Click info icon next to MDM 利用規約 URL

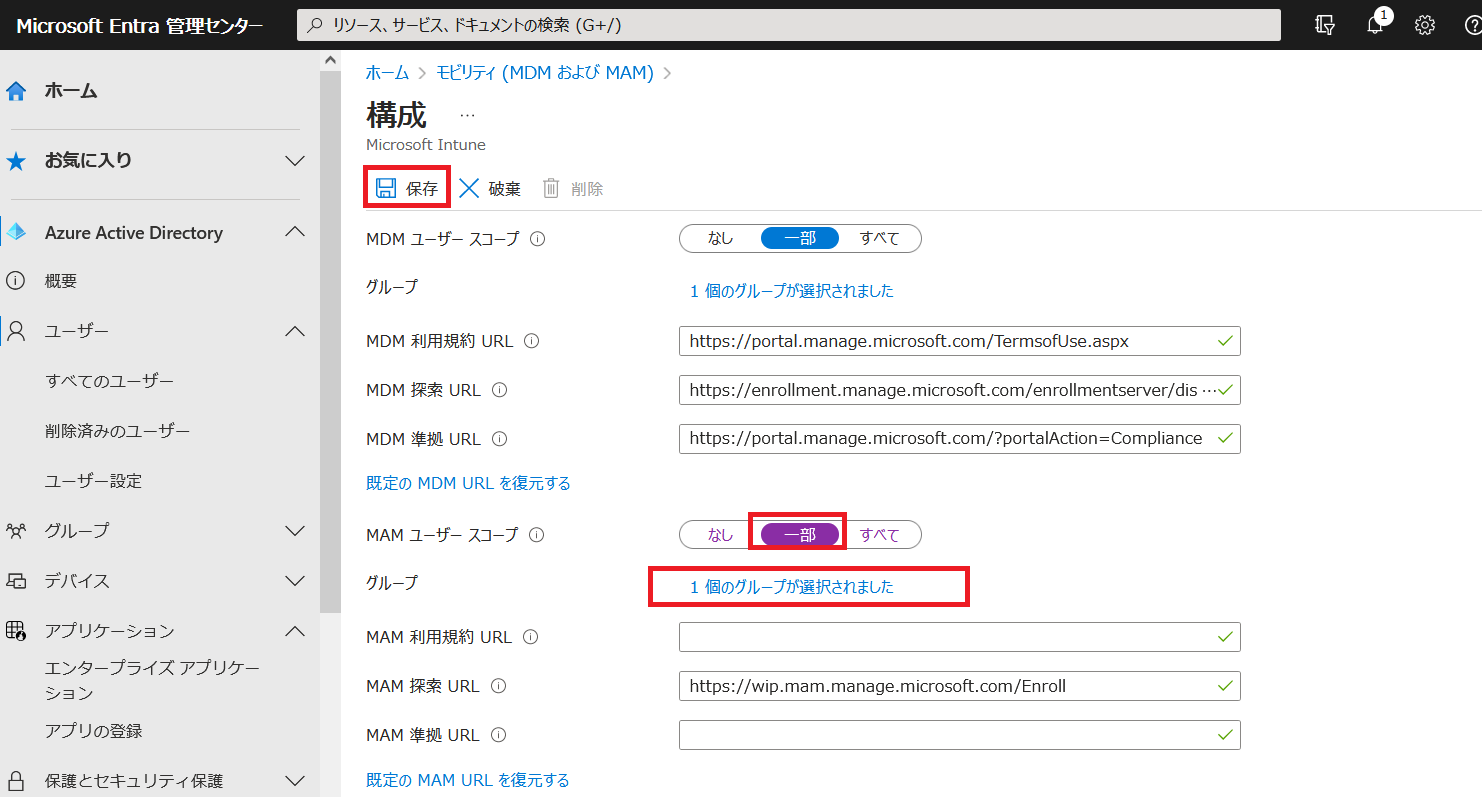pos(532,341)
